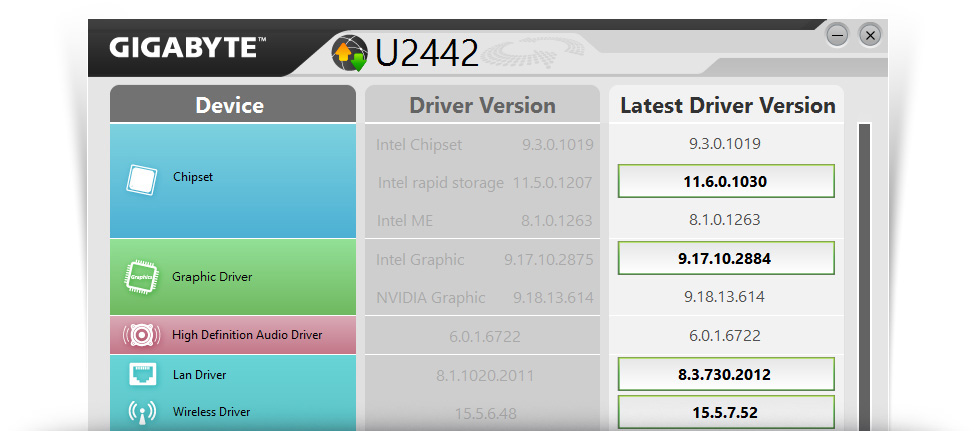Click the Intel rapid storage entry
The width and height of the screenshot is (974, 431).
pyautogui.click(x=440, y=183)
